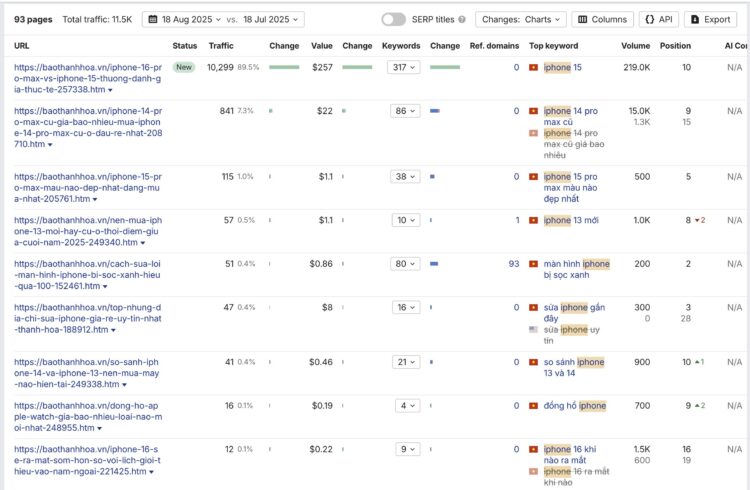The image size is (750, 490).
Task: Click the New status badge
Action: point(184,67)
